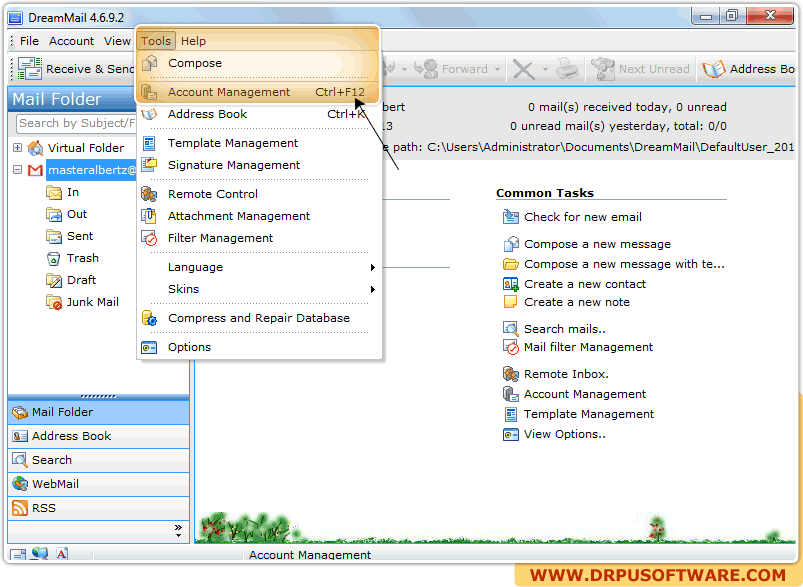Screen dimensions: 803x587
Task: Click the Search by Subject input field
Action: coord(77,123)
